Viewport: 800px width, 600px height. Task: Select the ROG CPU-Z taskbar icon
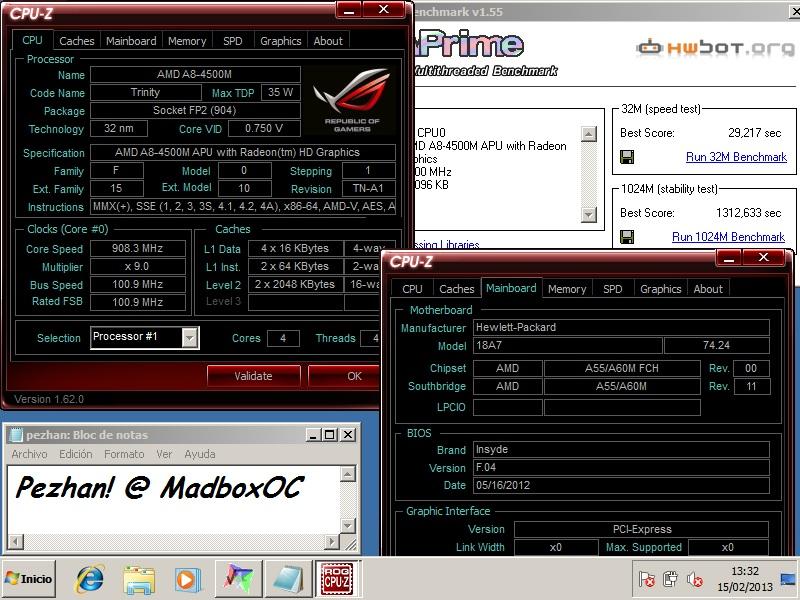tap(338, 579)
